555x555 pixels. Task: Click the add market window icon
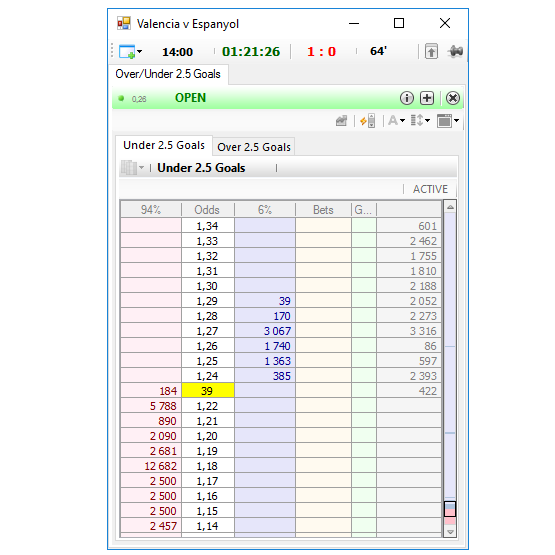[127, 52]
